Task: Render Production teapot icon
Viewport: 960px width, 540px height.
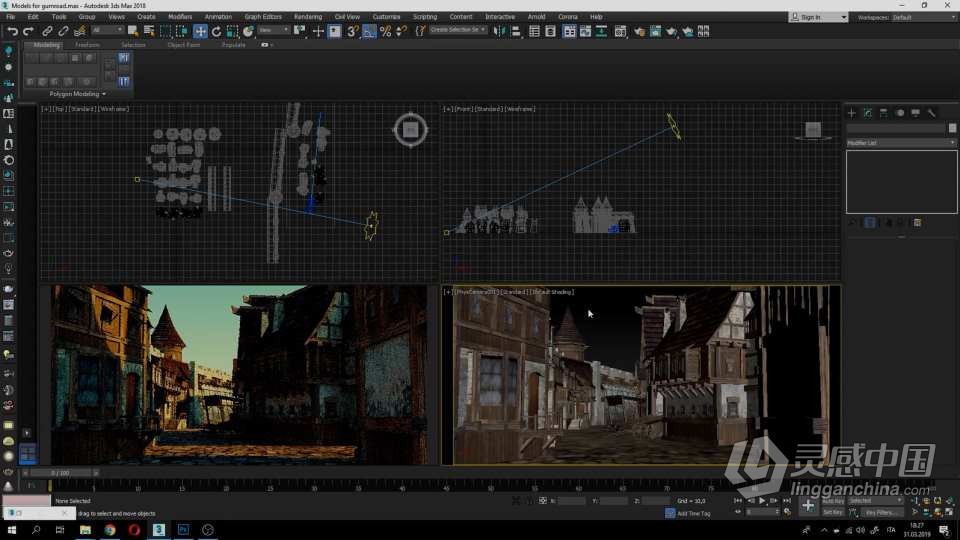Action: pyautogui.click(x=671, y=31)
